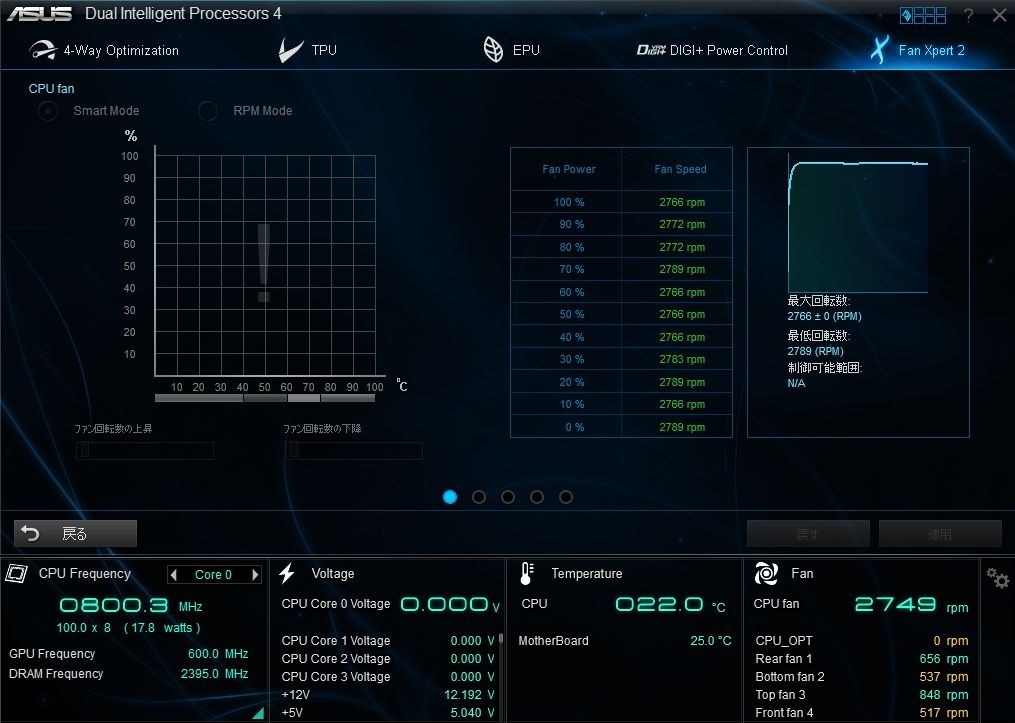Click the CPU Frequency chip icon

(x=17, y=573)
